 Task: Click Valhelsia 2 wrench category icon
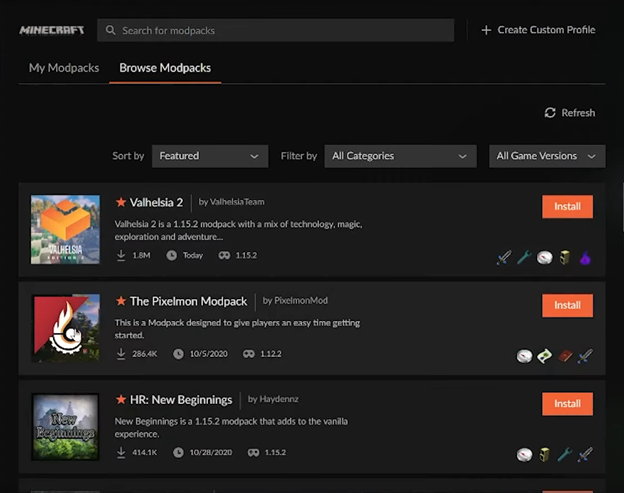coord(524,257)
